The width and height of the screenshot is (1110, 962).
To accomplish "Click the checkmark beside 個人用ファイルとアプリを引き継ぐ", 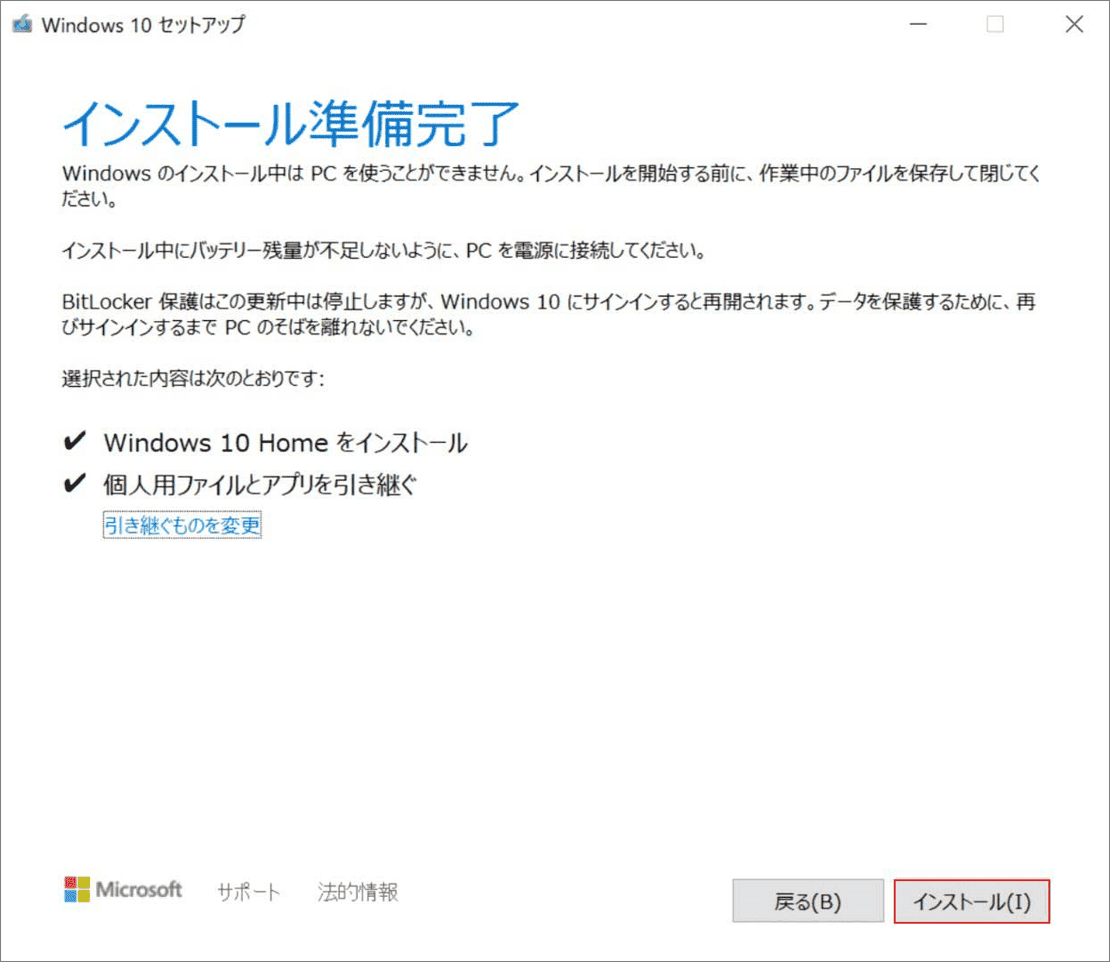I will coord(74,483).
